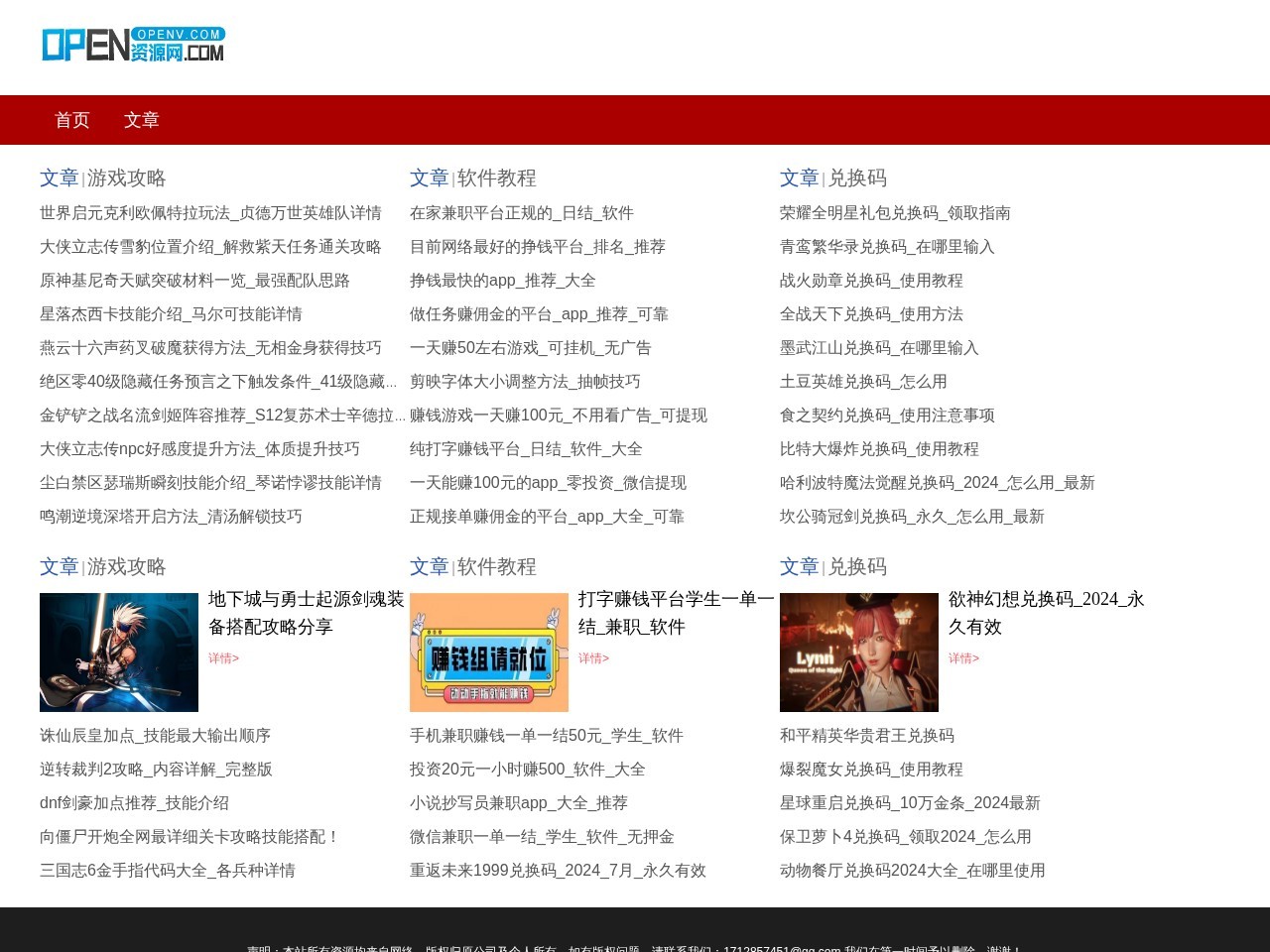Image resolution: width=1270 pixels, height=952 pixels.
Task: Open 剪映字体大小调整方法 article
Action: tap(525, 382)
